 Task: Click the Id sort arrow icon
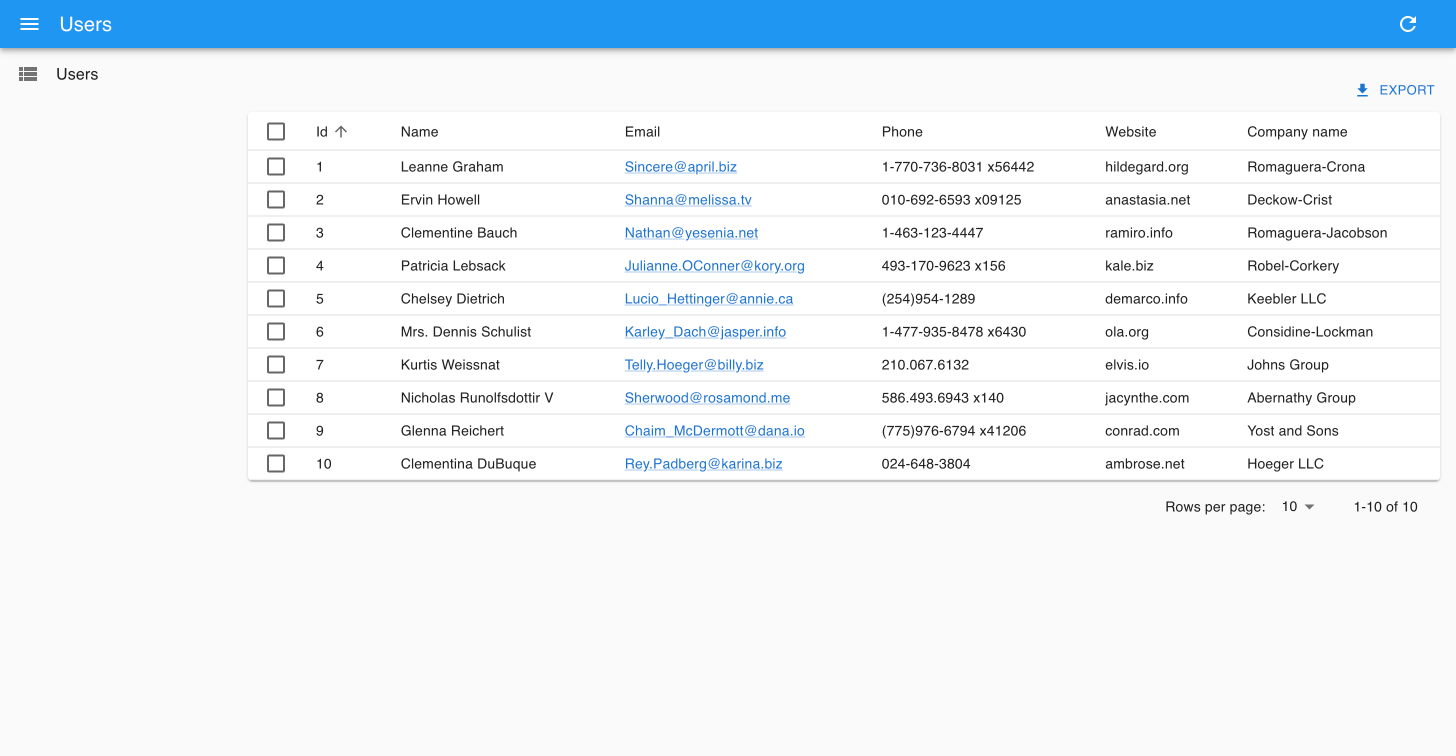341,131
